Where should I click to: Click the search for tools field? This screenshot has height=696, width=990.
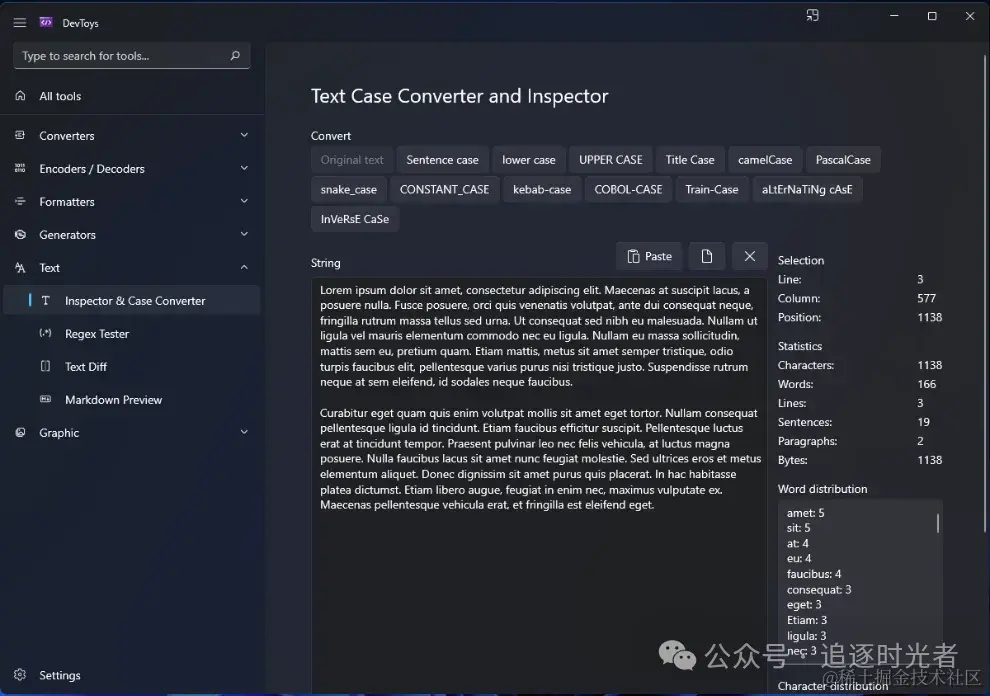(131, 56)
